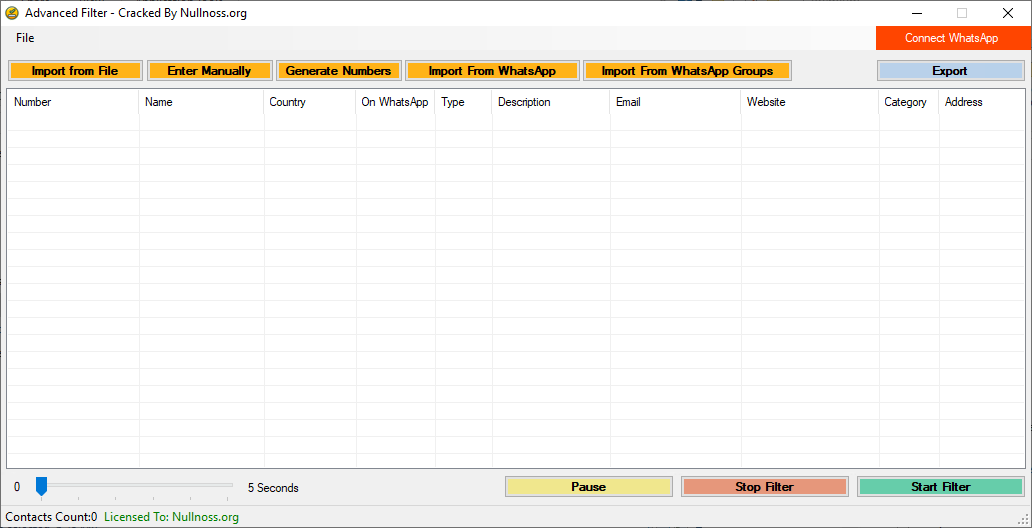Click Import from File button
This screenshot has height=528, width=1032.
75,70
